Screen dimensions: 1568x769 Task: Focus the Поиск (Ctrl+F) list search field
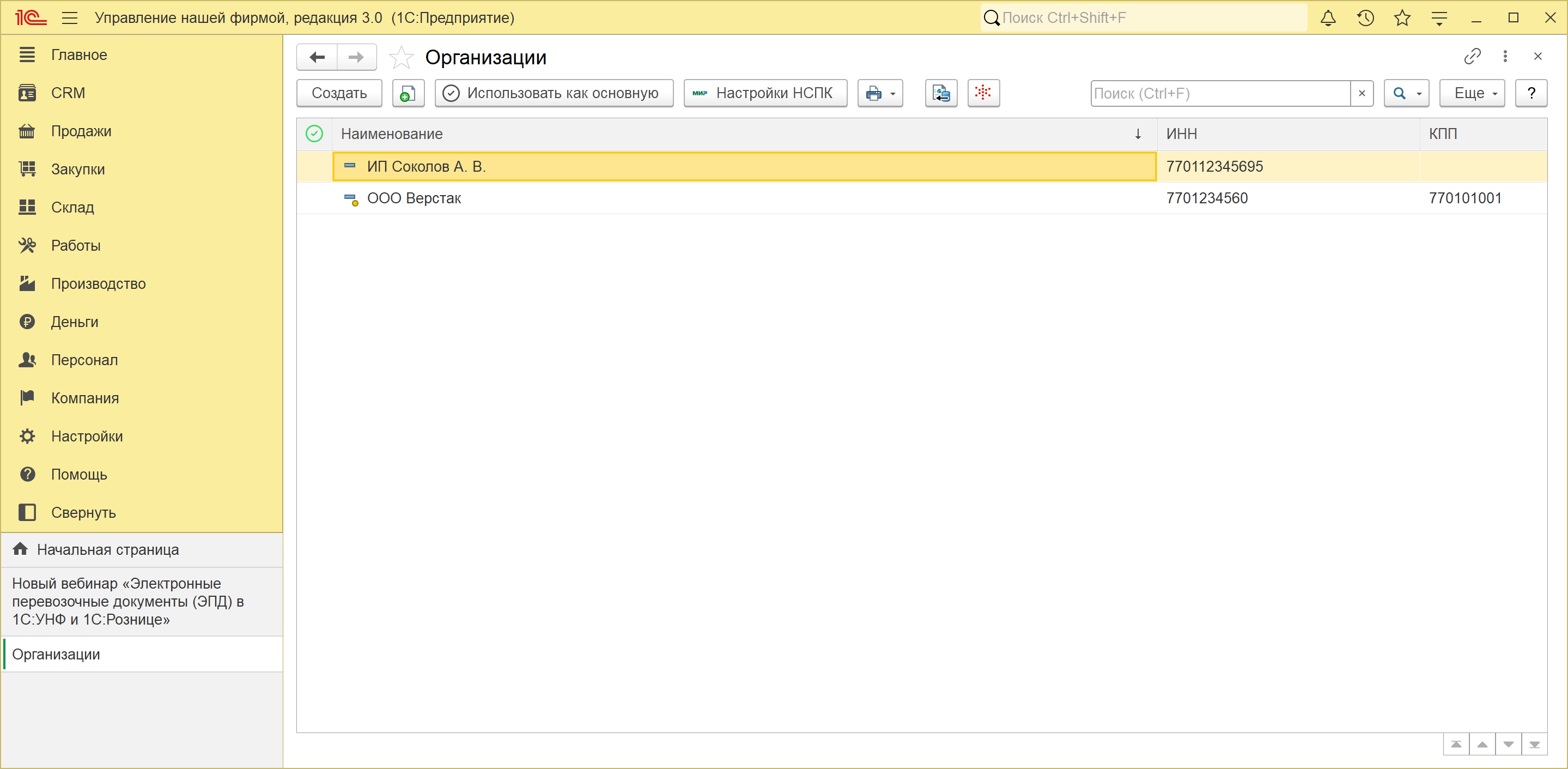1220,93
